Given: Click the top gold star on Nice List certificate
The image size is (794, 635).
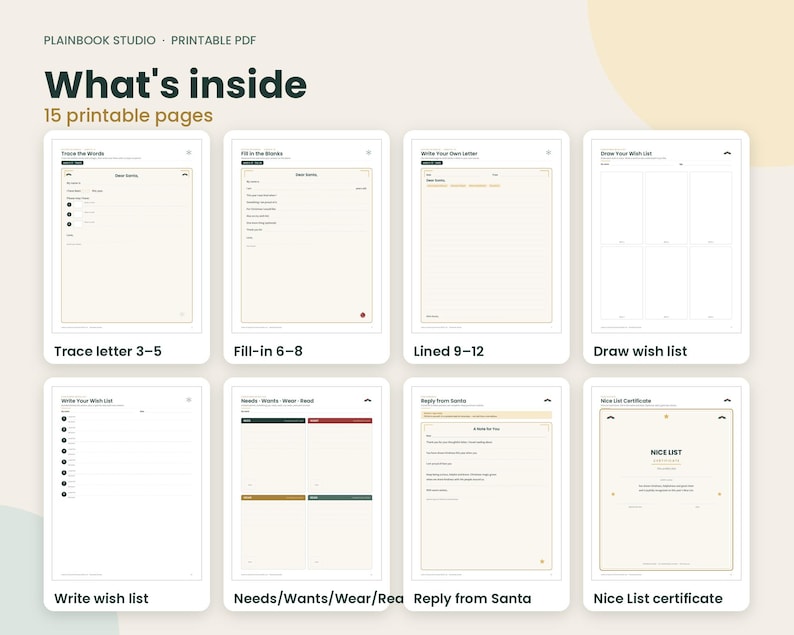Looking at the screenshot, I should [666, 416].
